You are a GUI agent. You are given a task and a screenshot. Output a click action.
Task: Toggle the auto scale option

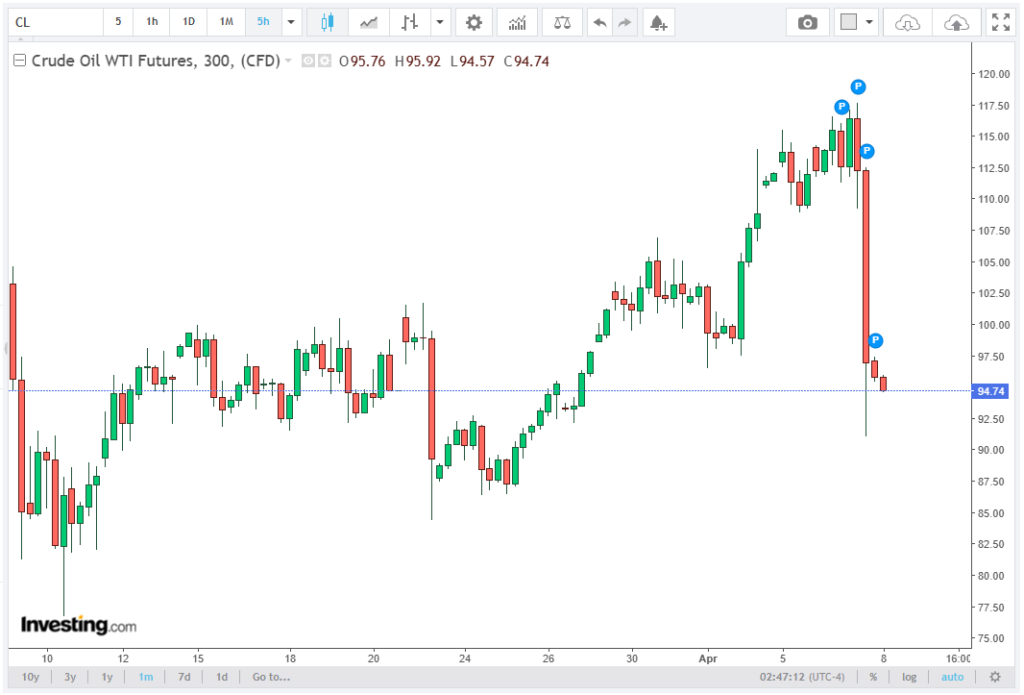(952, 677)
